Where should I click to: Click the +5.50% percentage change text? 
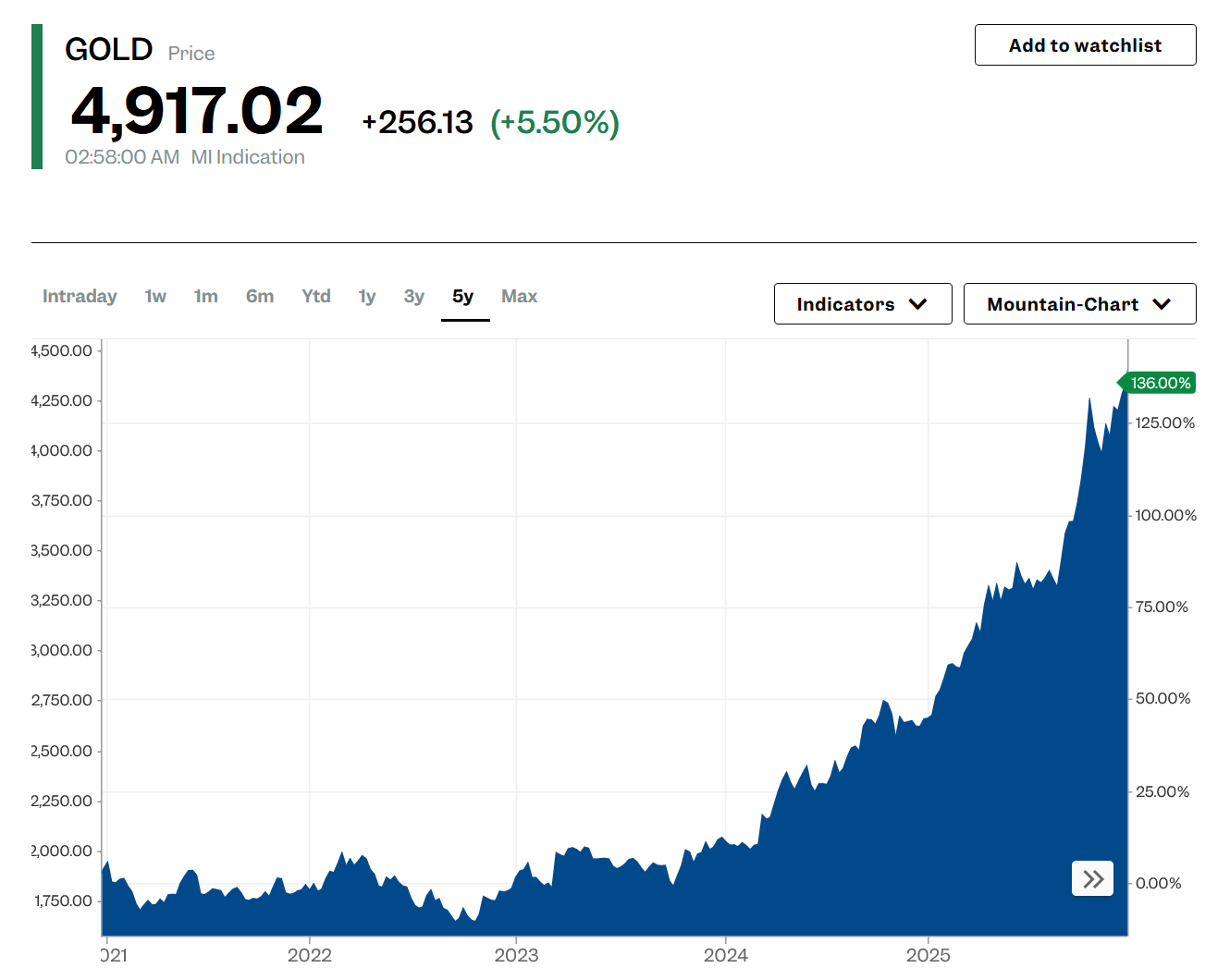[x=554, y=121]
